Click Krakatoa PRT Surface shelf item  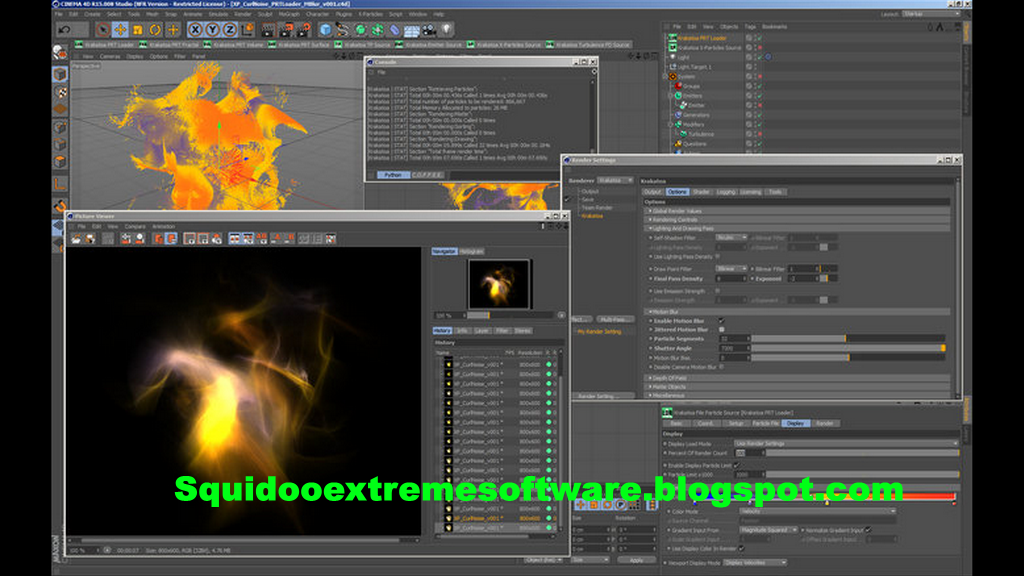pos(298,44)
